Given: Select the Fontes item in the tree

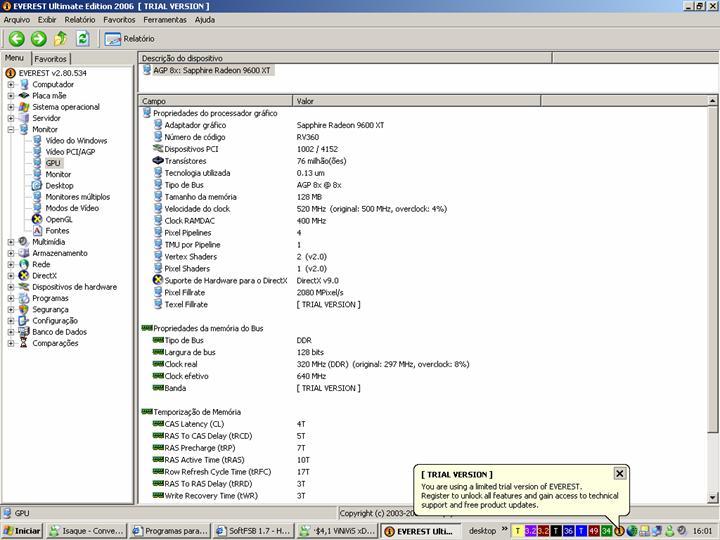Looking at the screenshot, I should tap(57, 231).
